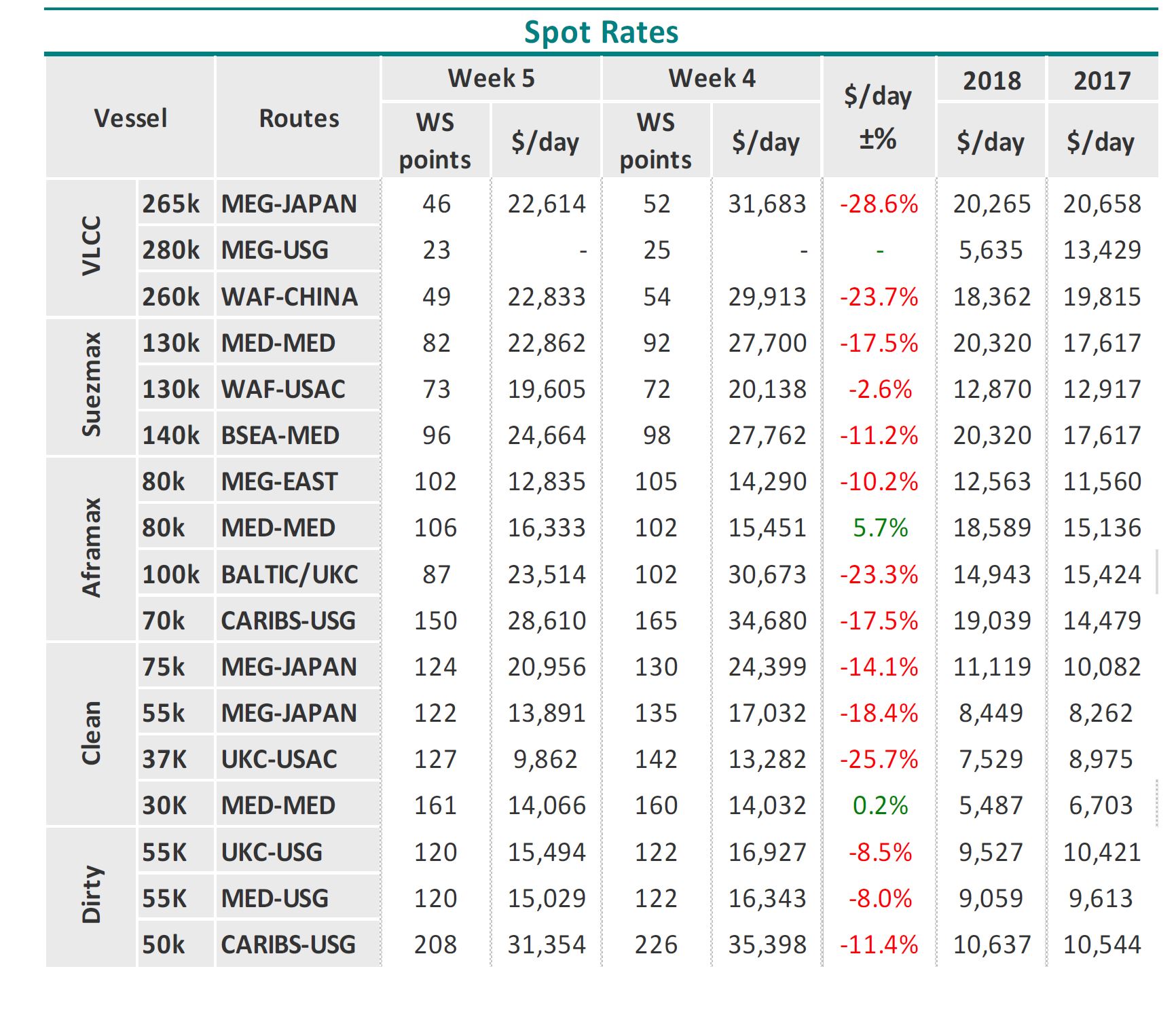
Task: Click the Routes header cell
Action: click(x=299, y=118)
